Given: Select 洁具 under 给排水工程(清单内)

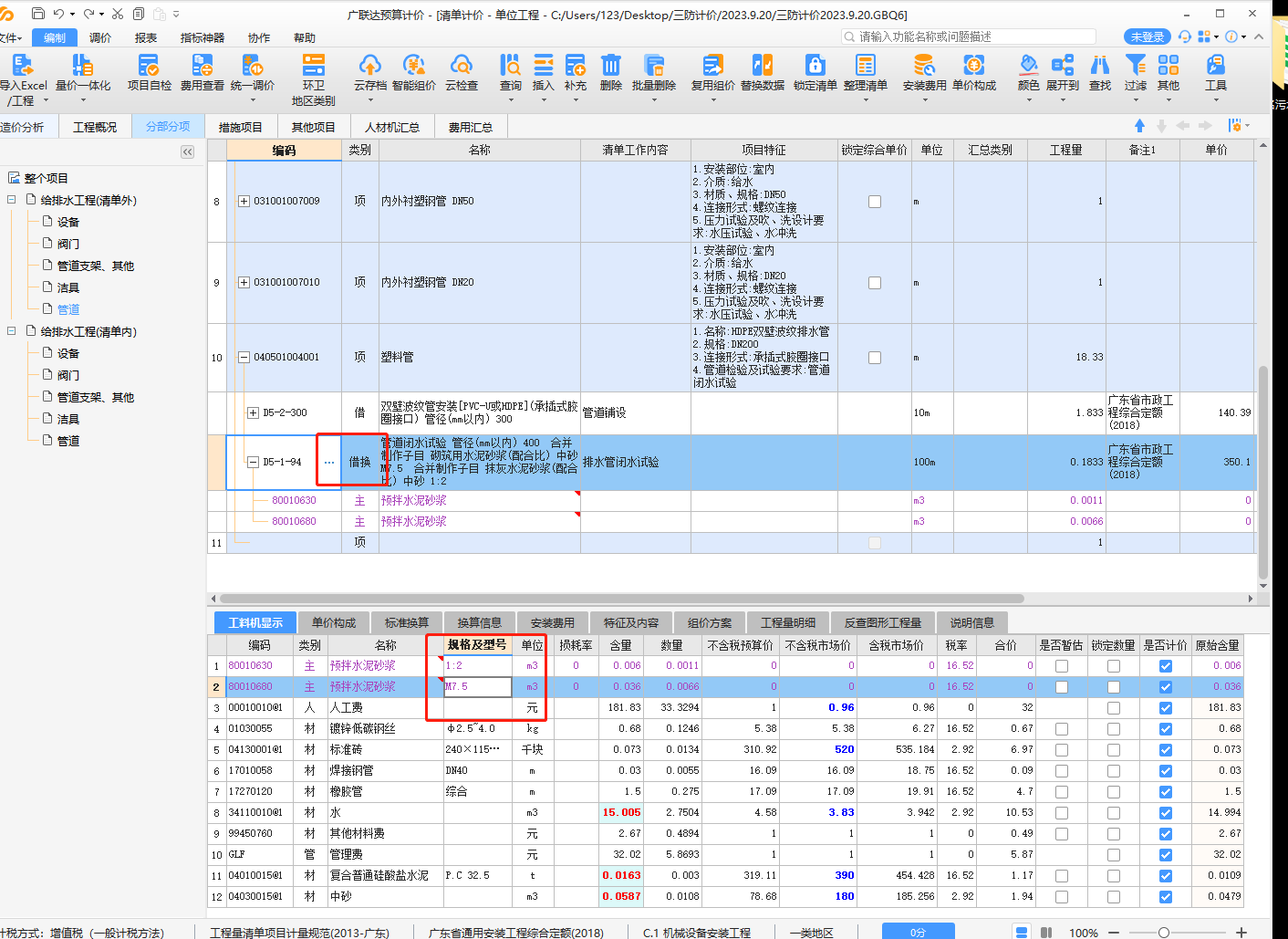Looking at the screenshot, I should coord(68,419).
